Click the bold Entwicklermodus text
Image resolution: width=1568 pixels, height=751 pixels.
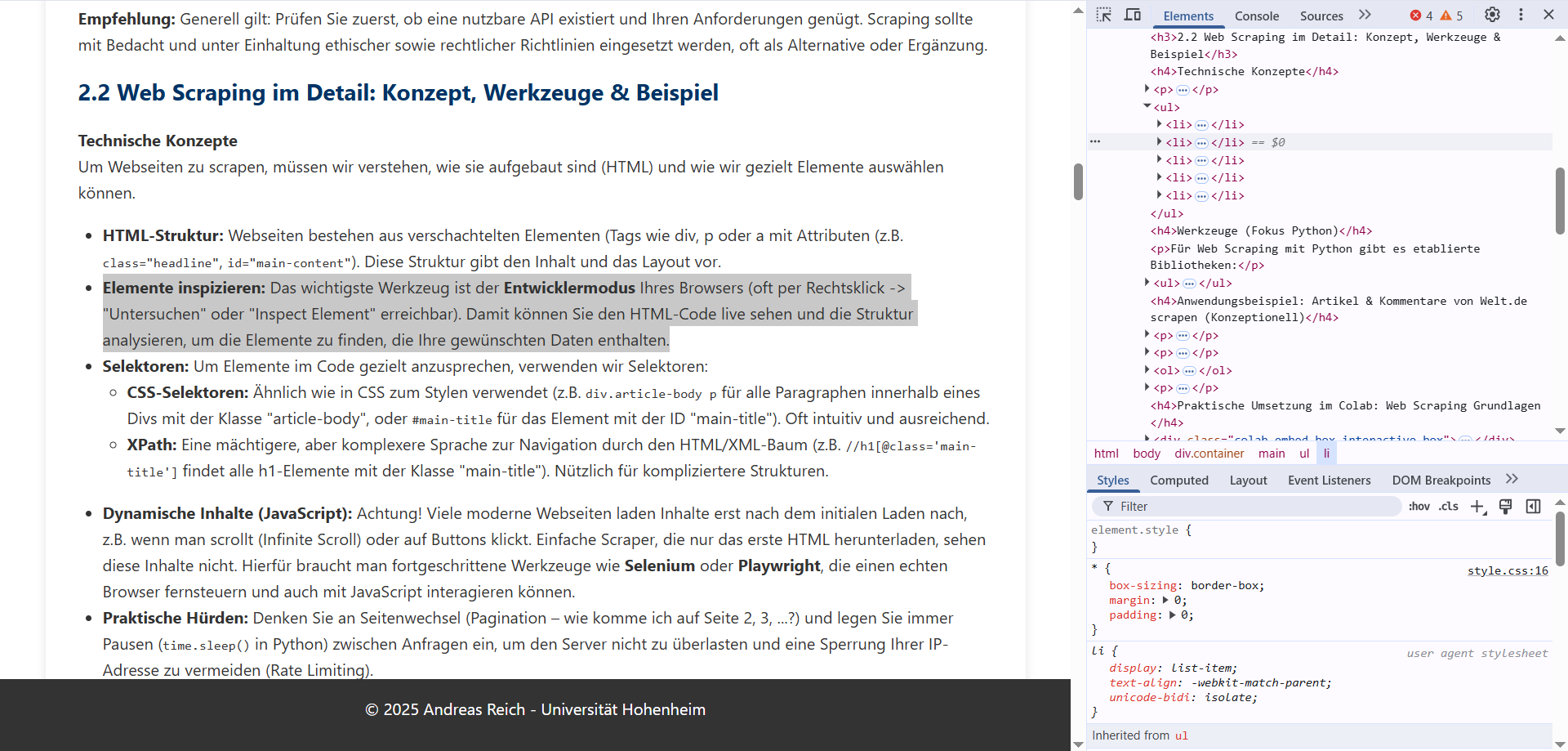569,288
